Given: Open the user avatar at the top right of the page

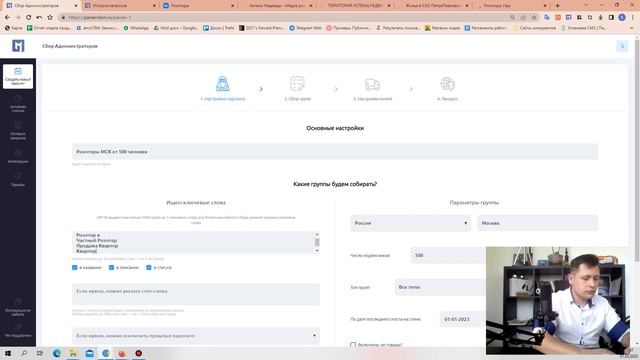Looking at the screenshot, I should (622, 46).
